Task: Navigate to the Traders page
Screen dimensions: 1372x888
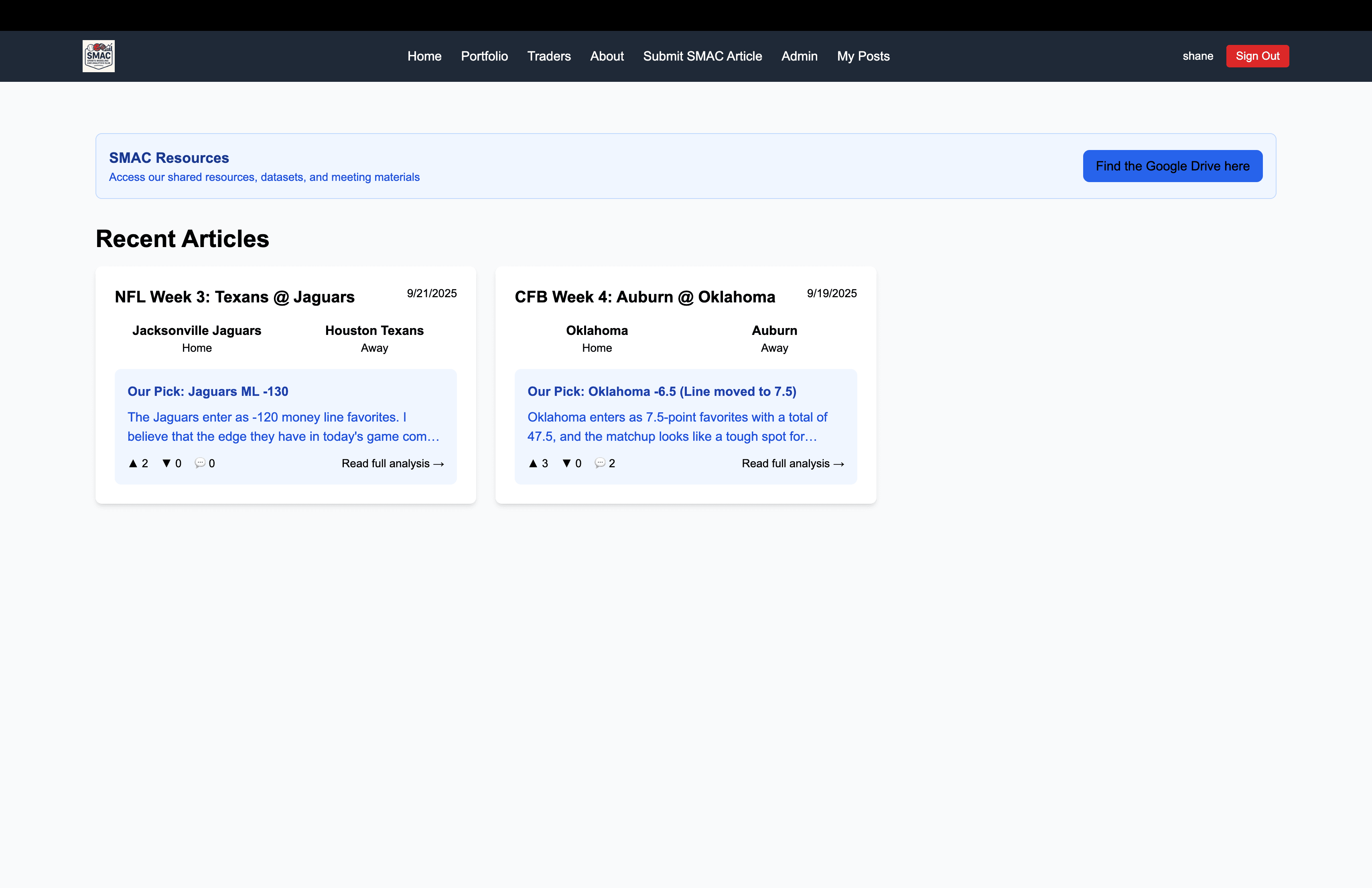Action: [549, 56]
